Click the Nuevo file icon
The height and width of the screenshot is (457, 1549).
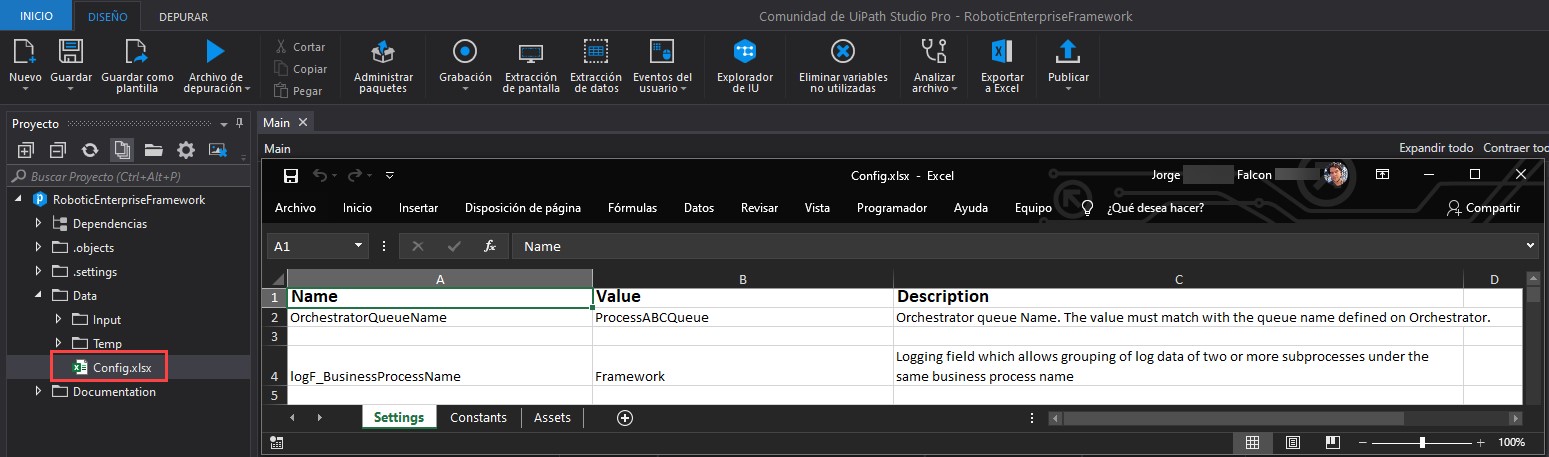[24, 52]
